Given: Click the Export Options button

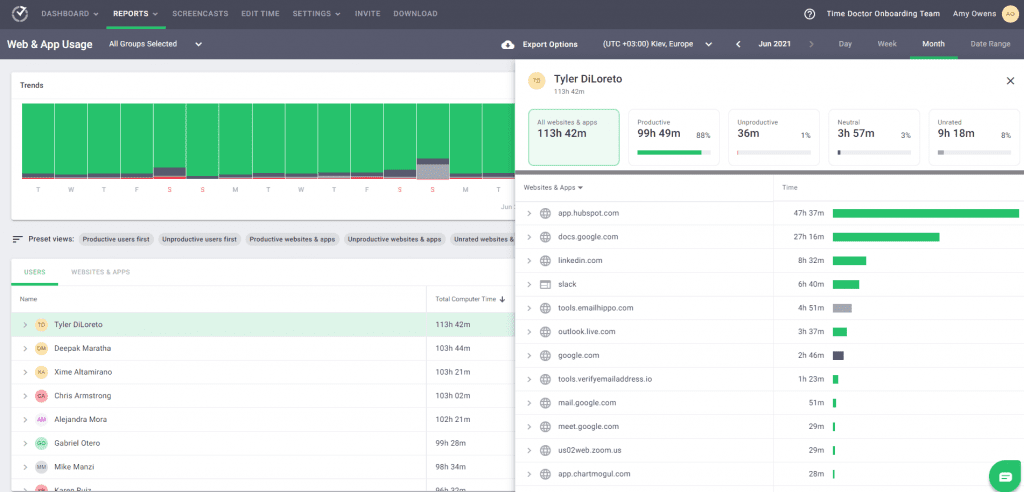Looking at the screenshot, I should tap(539, 44).
